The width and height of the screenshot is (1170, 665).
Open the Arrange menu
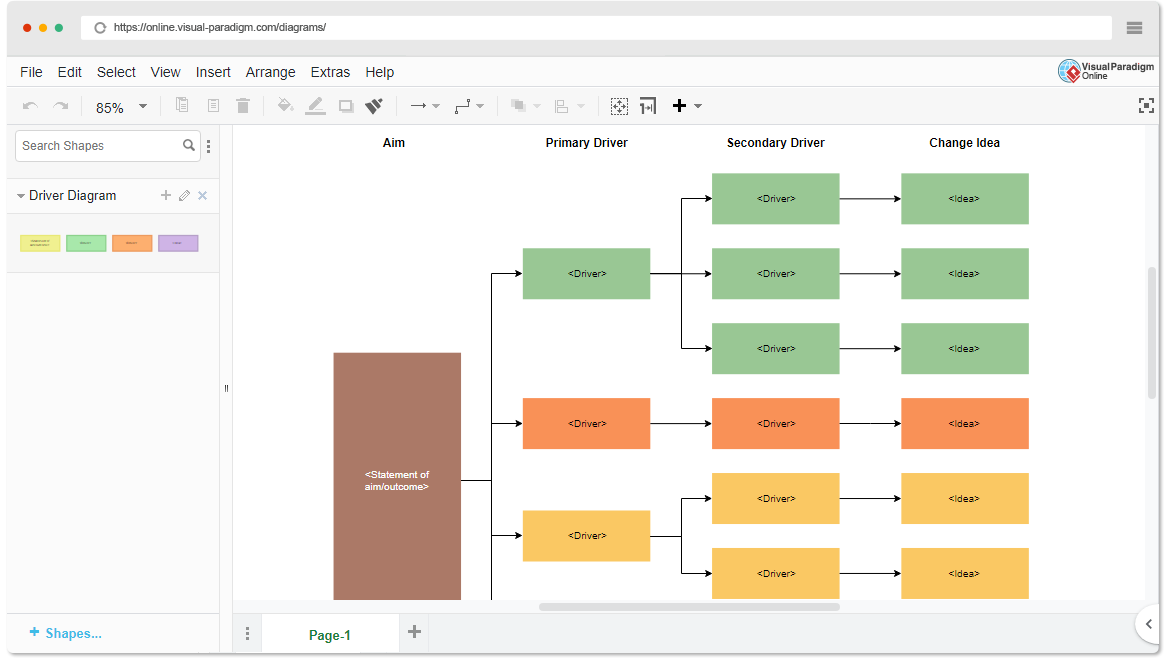coord(271,72)
